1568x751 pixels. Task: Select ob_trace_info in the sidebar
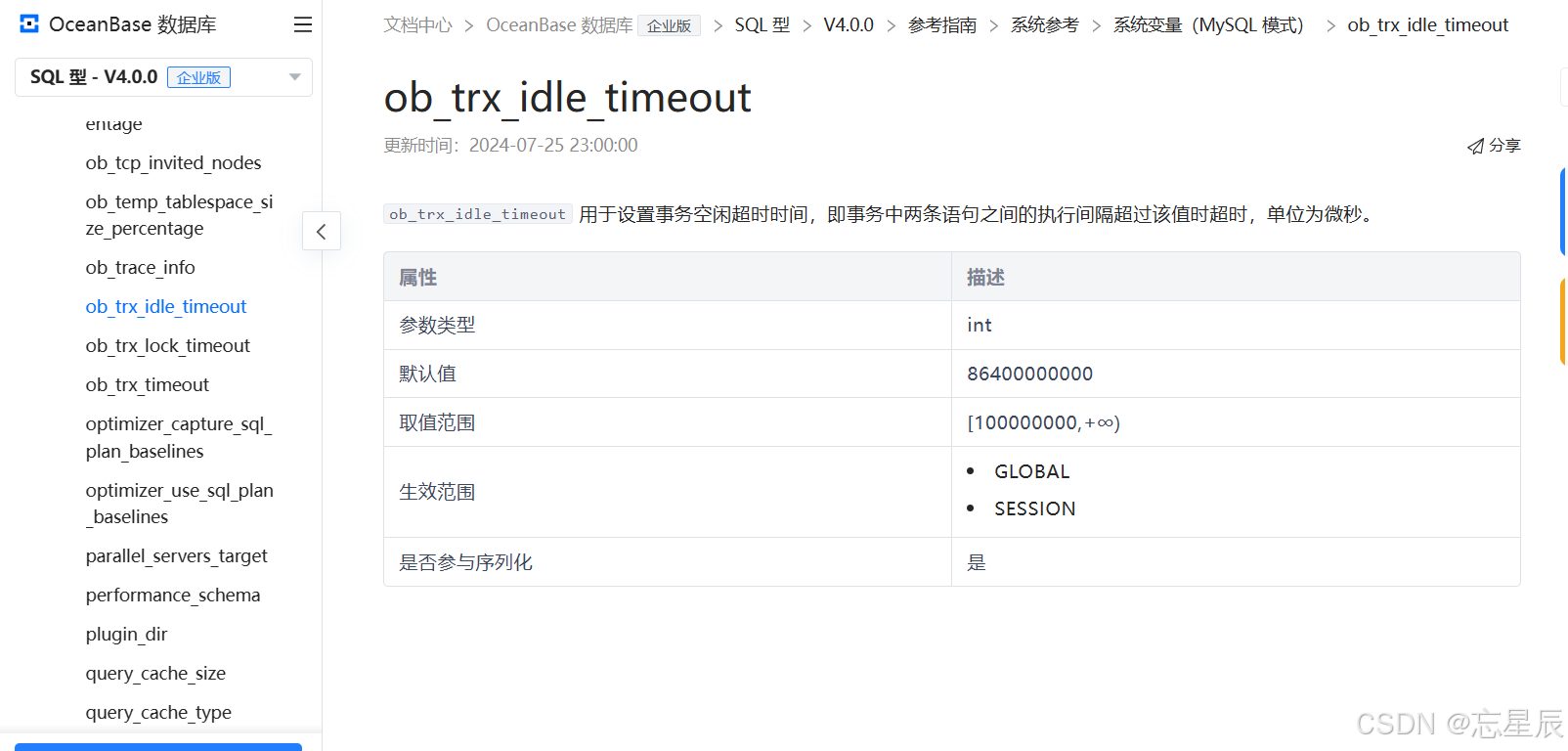pyautogui.click(x=140, y=267)
